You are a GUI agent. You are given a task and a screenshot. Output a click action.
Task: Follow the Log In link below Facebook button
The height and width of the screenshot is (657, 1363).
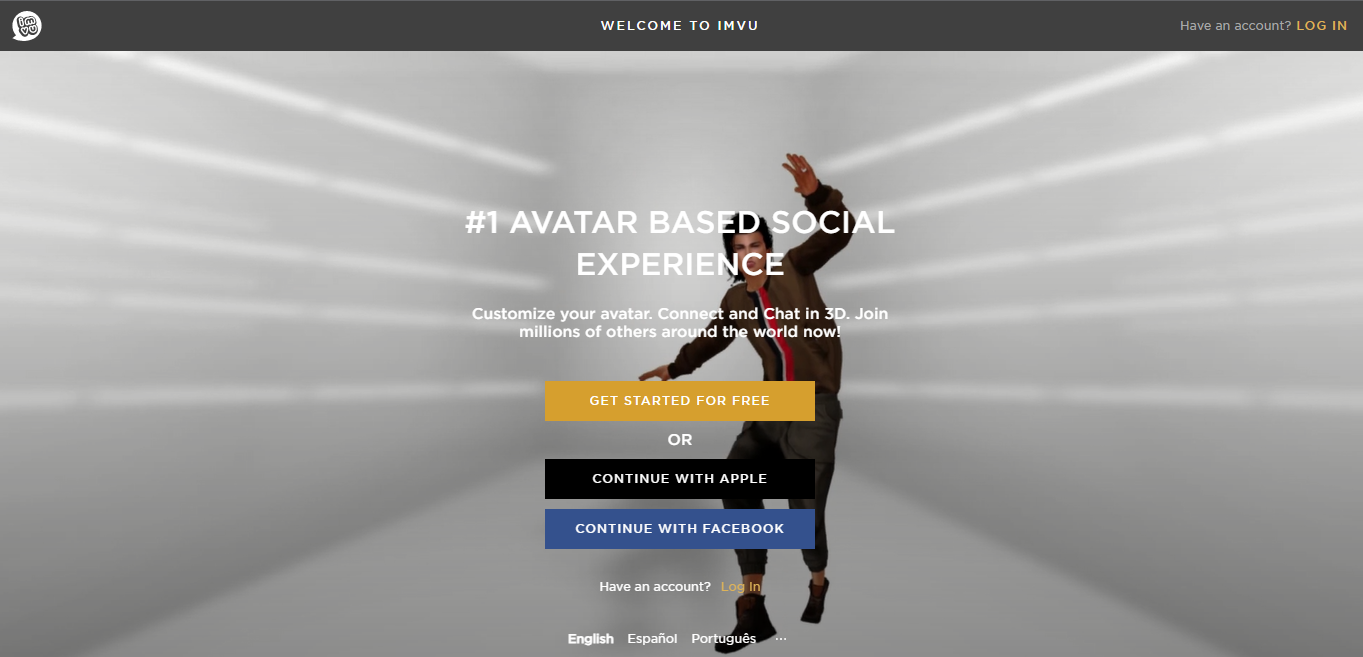(x=741, y=587)
